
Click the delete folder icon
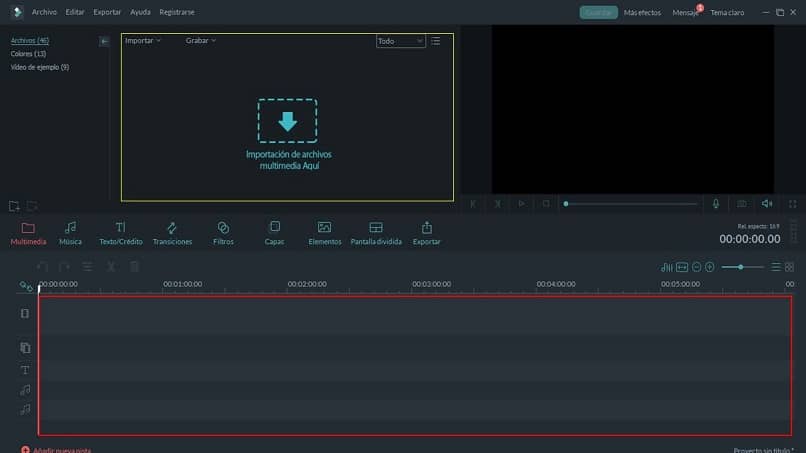pyautogui.click(x=32, y=206)
